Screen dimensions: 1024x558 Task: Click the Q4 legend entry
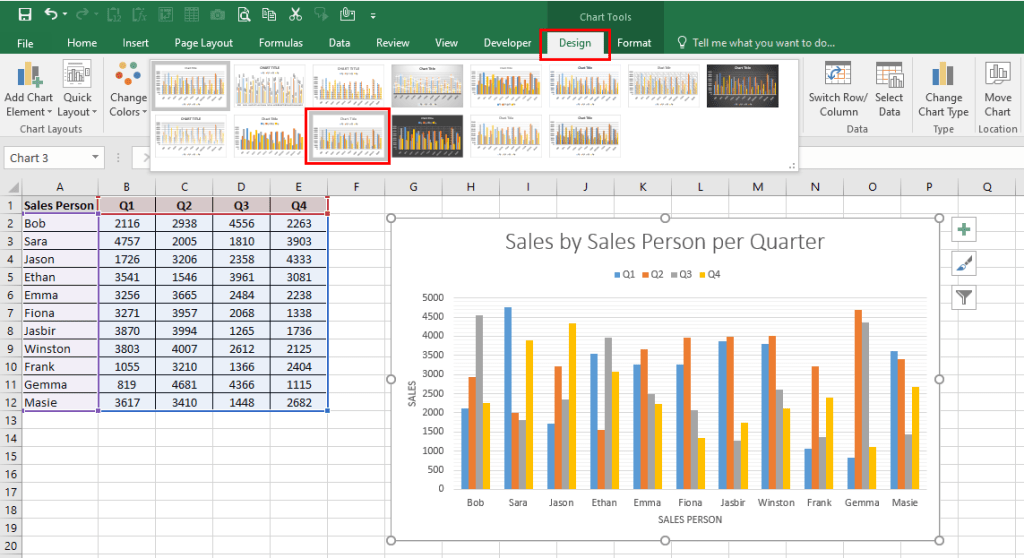pyautogui.click(x=710, y=274)
